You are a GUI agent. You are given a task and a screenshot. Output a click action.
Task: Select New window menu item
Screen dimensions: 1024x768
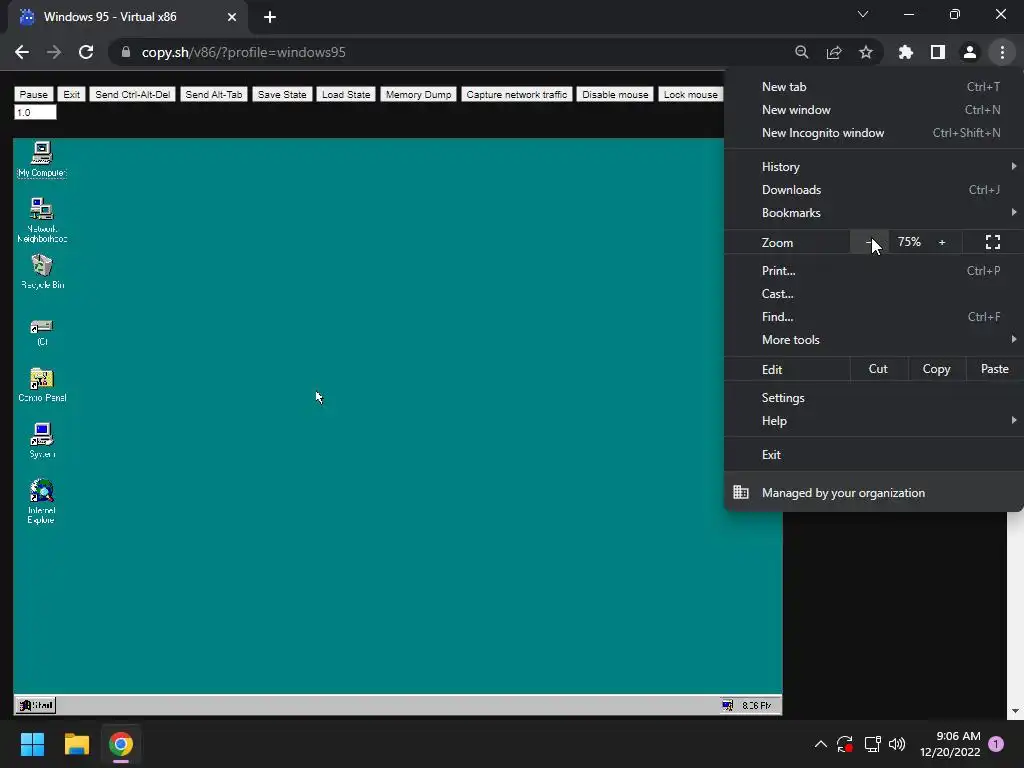pyautogui.click(x=874, y=110)
